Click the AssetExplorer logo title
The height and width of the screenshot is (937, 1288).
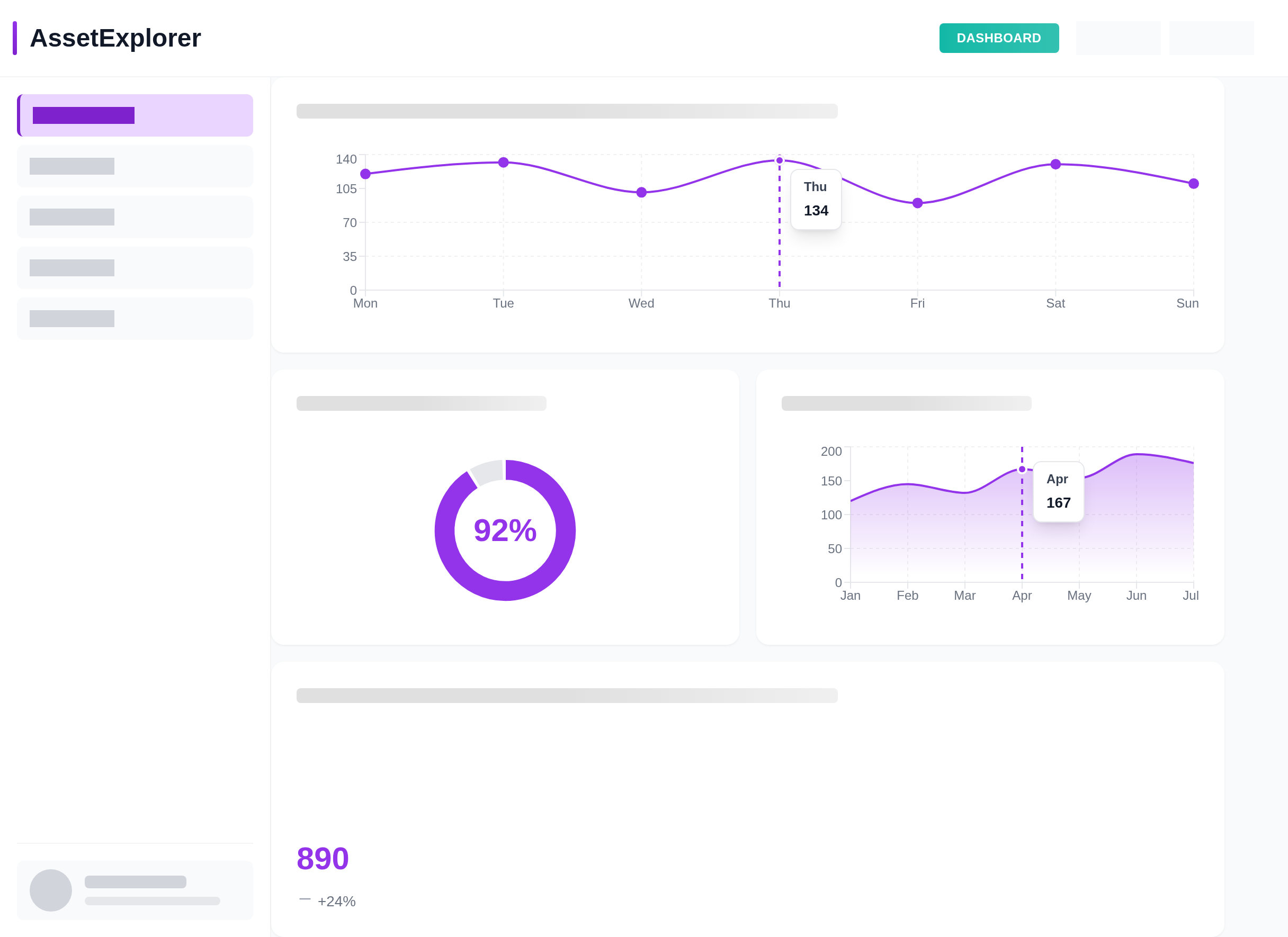pos(115,38)
